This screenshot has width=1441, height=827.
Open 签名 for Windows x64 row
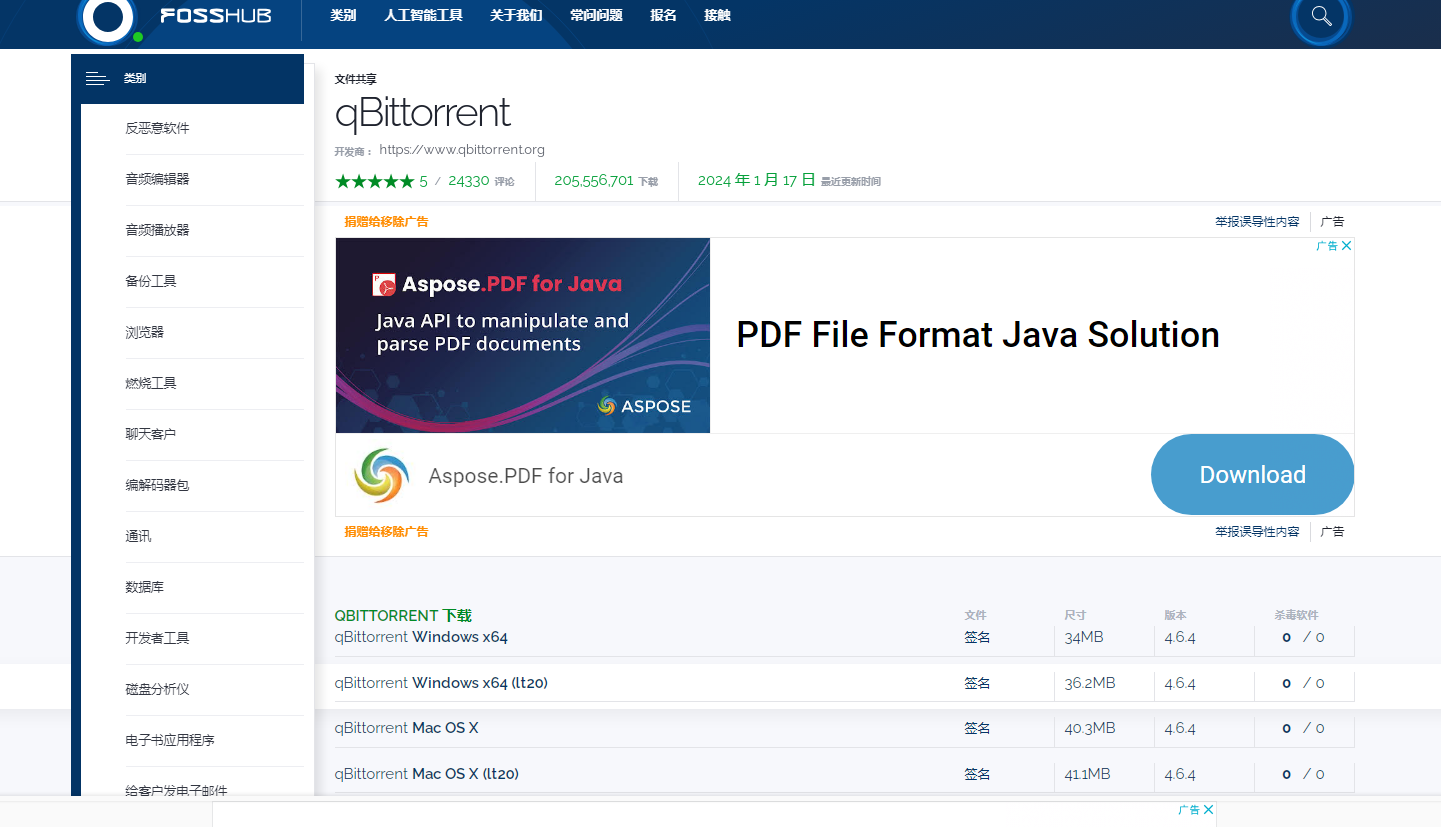coord(977,637)
